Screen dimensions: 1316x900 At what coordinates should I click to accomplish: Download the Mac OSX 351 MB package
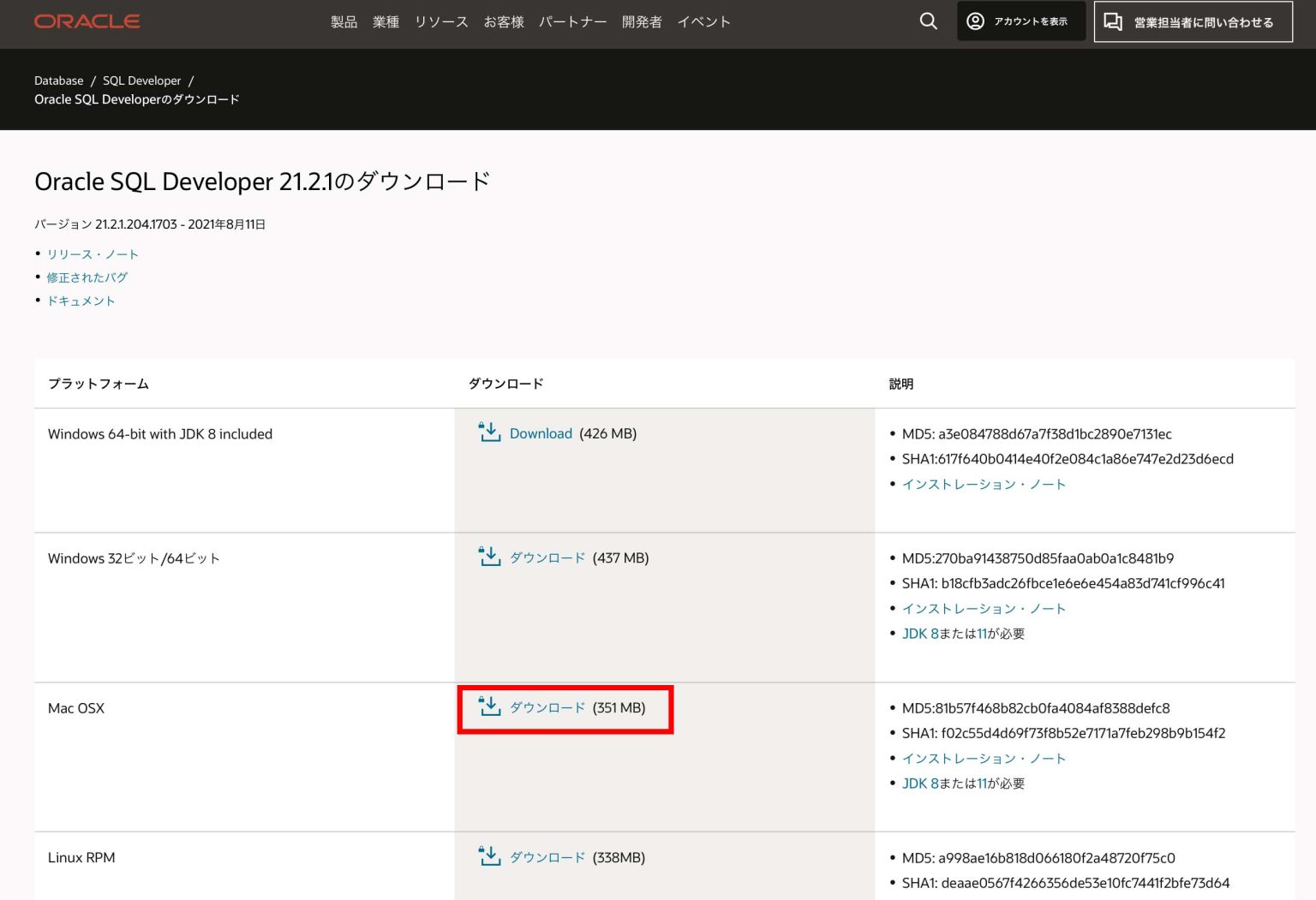pyautogui.click(x=547, y=708)
